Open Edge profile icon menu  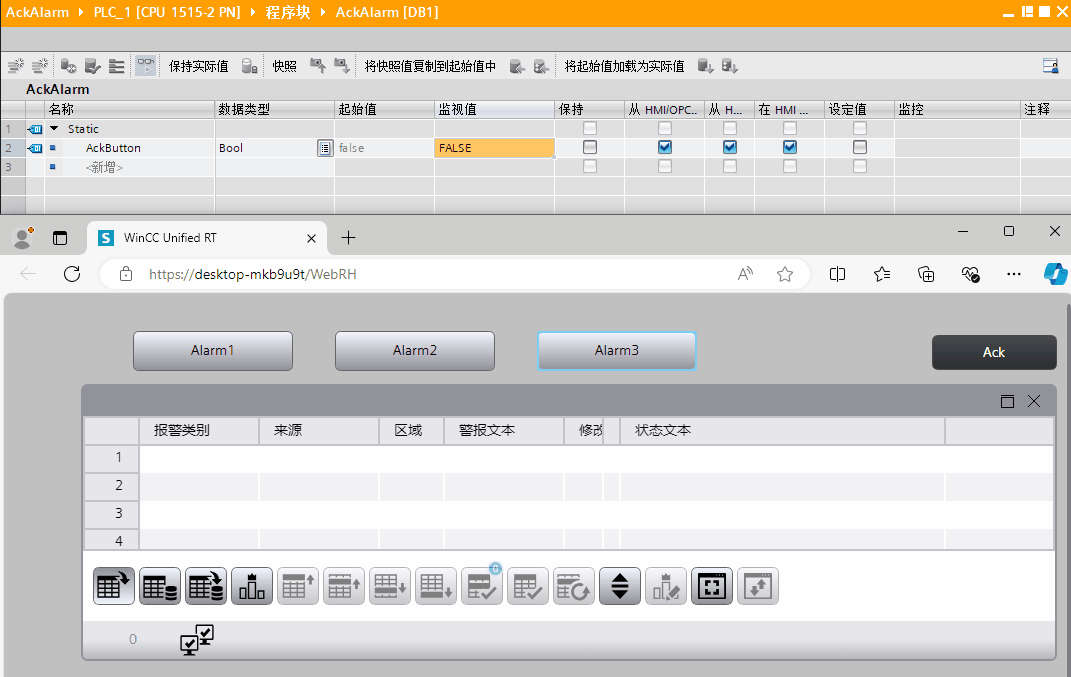(x=23, y=238)
